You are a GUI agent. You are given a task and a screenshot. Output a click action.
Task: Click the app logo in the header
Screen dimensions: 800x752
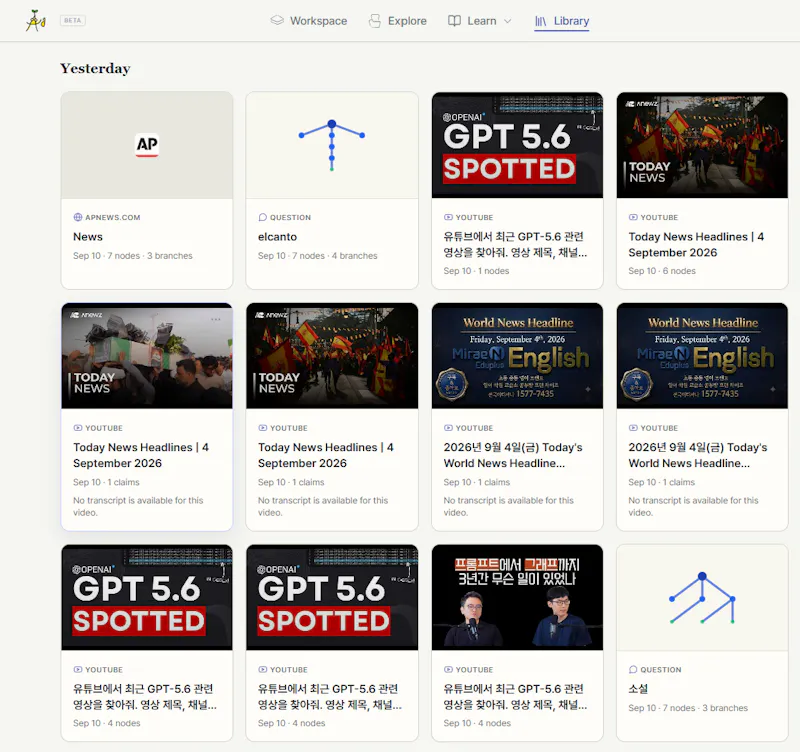tap(36, 20)
